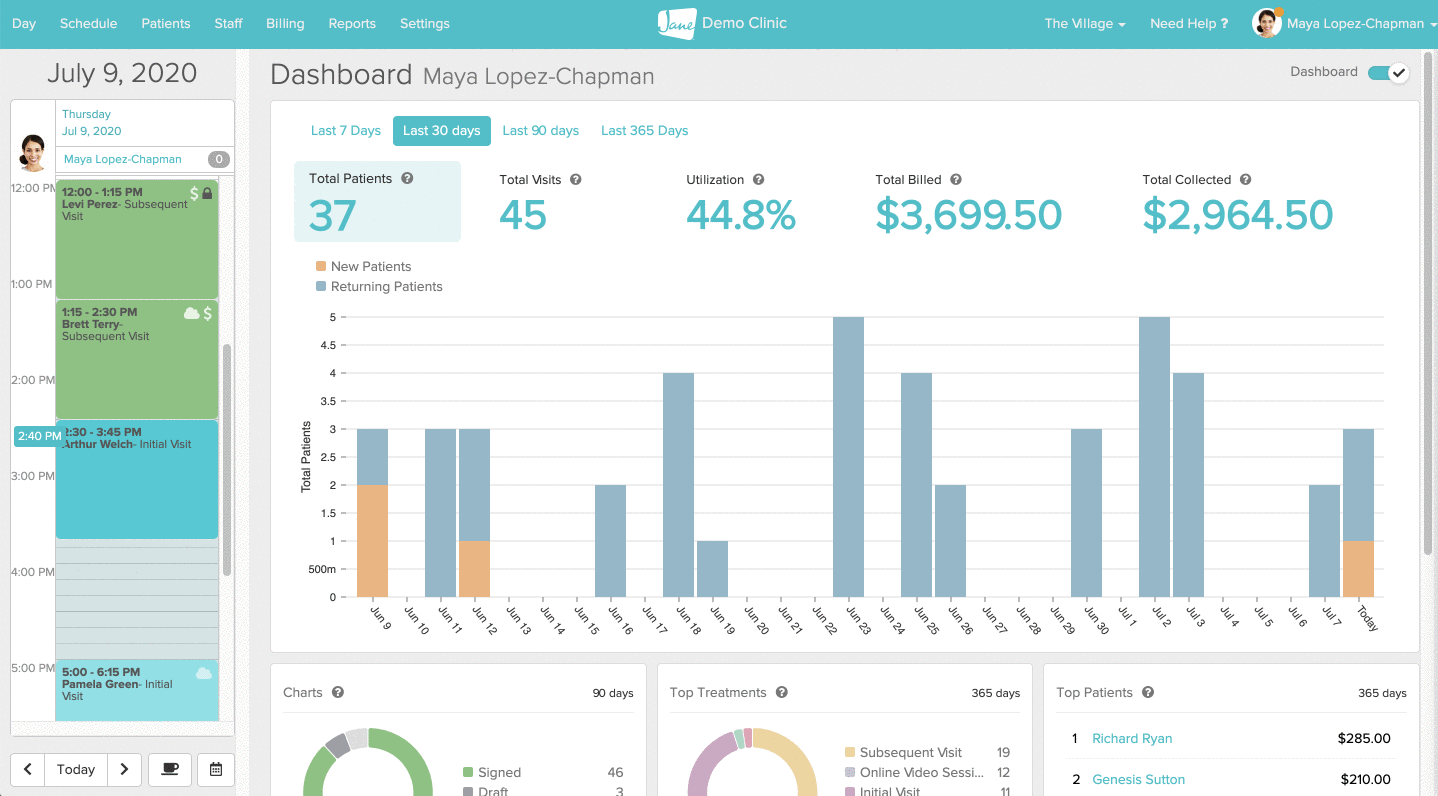Image resolution: width=1438 pixels, height=796 pixels.
Task: Click the Top Treatments help icon
Action: point(782,692)
